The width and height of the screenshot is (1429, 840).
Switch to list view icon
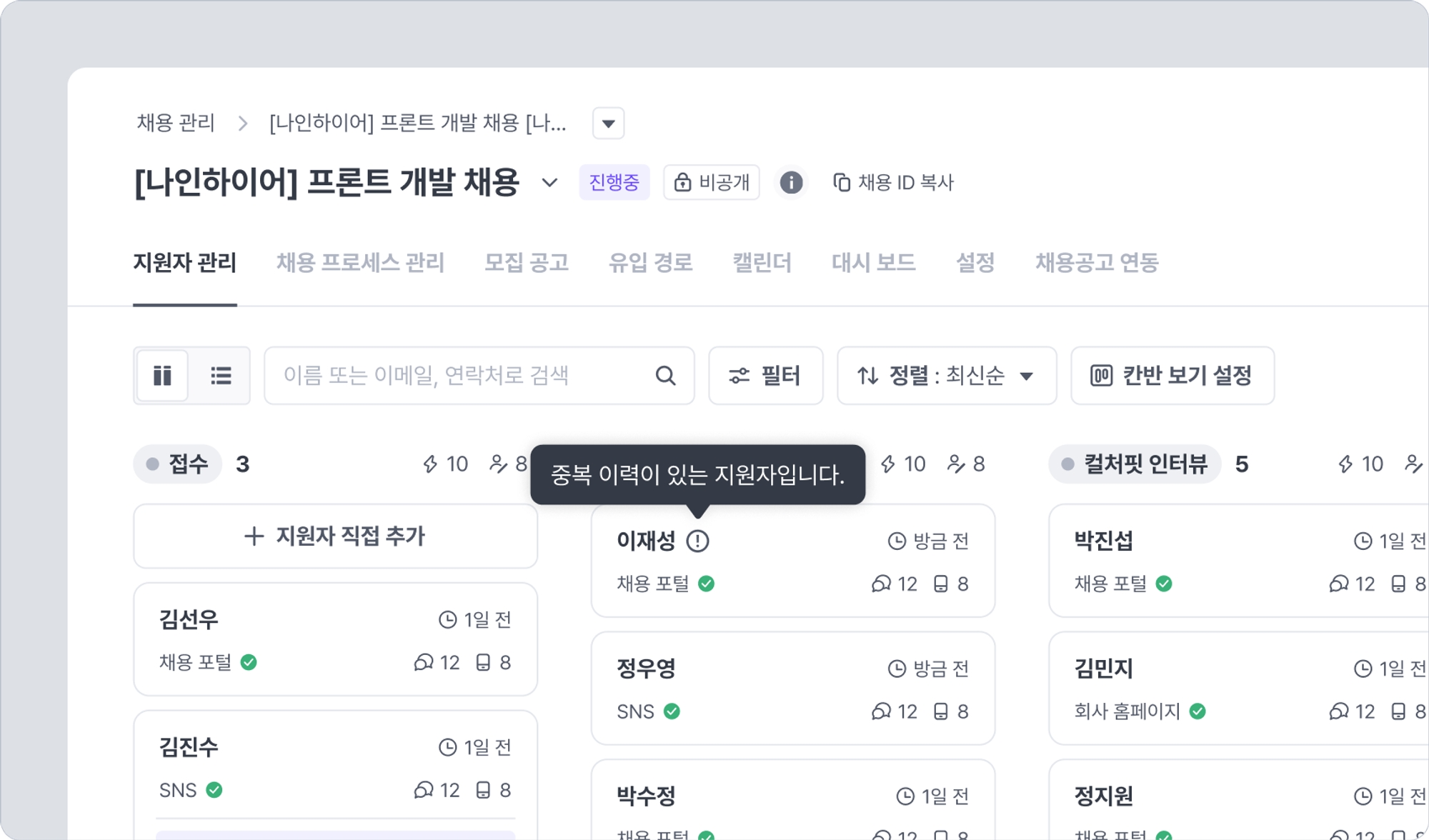pyautogui.click(x=221, y=376)
